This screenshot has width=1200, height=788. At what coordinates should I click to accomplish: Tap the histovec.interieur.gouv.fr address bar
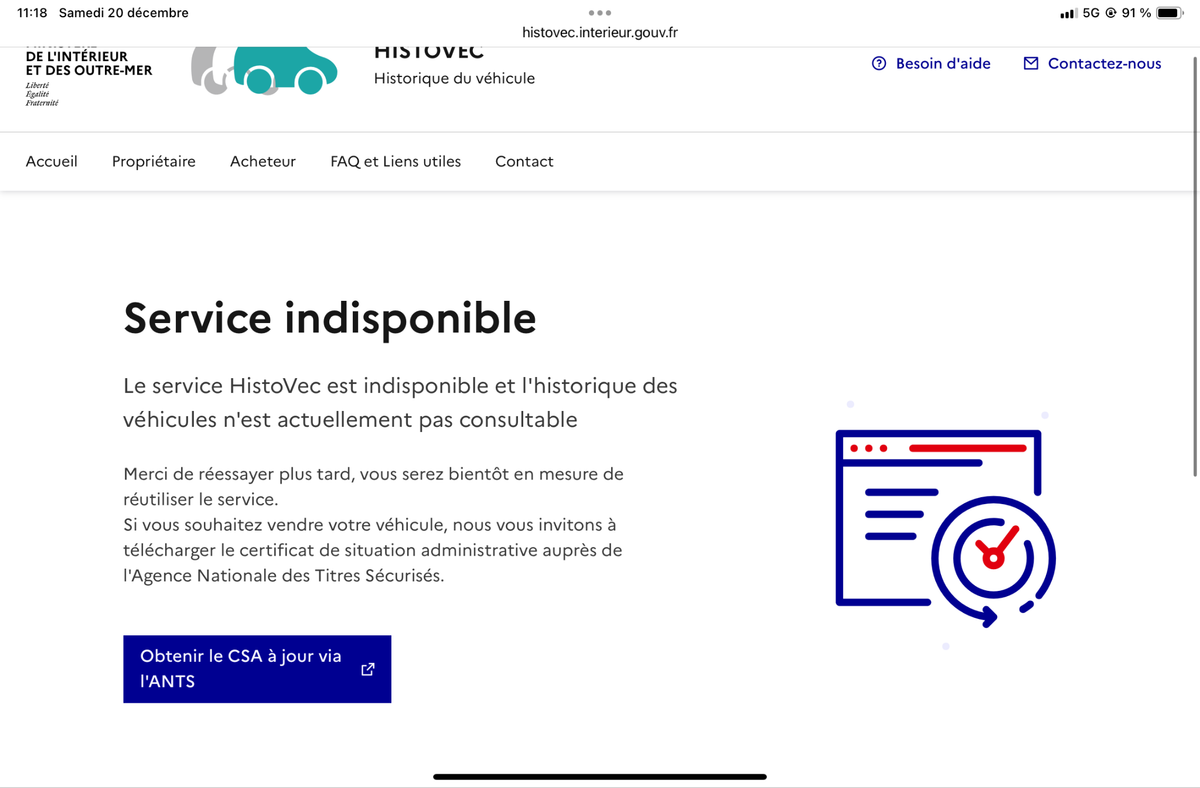pos(600,32)
